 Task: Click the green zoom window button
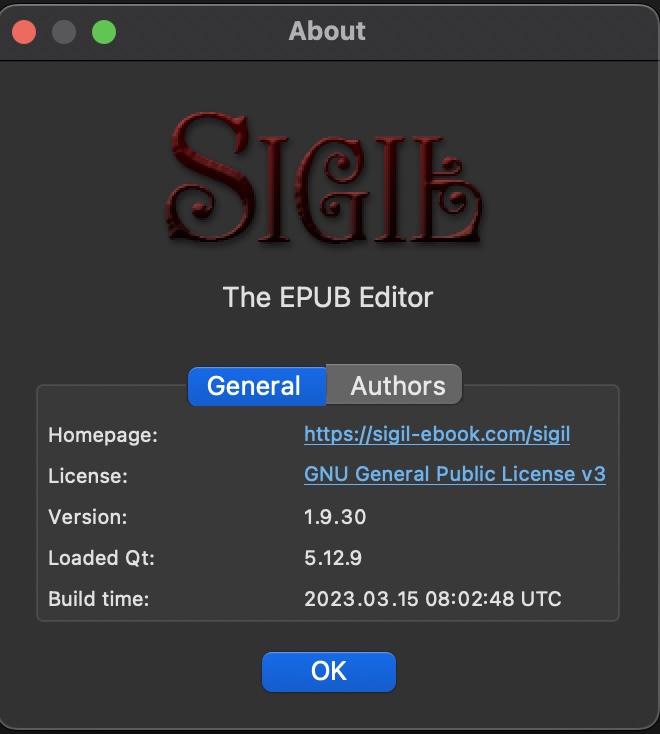click(104, 32)
